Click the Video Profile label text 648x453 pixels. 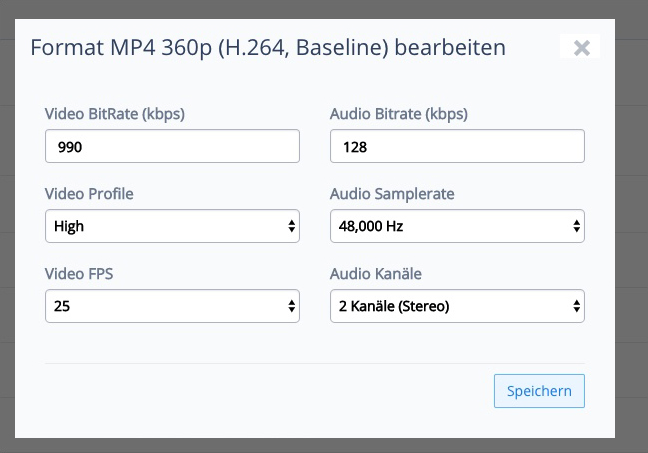pyautogui.click(x=89, y=194)
